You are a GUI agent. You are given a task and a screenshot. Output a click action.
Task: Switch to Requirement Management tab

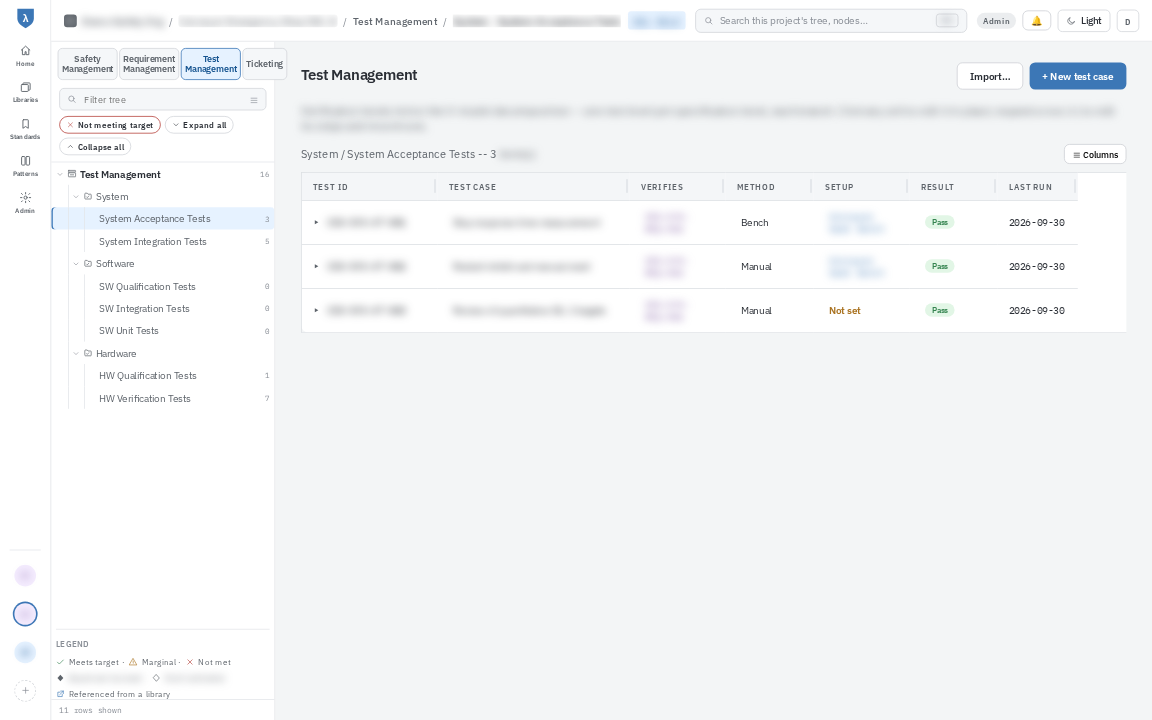[149, 64]
